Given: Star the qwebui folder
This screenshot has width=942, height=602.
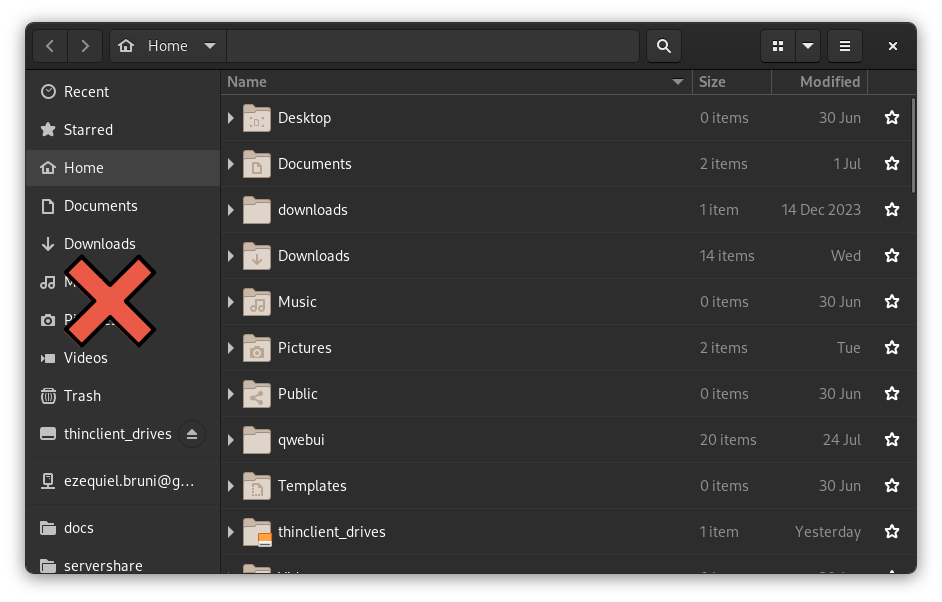Looking at the screenshot, I should click(891, 439).
